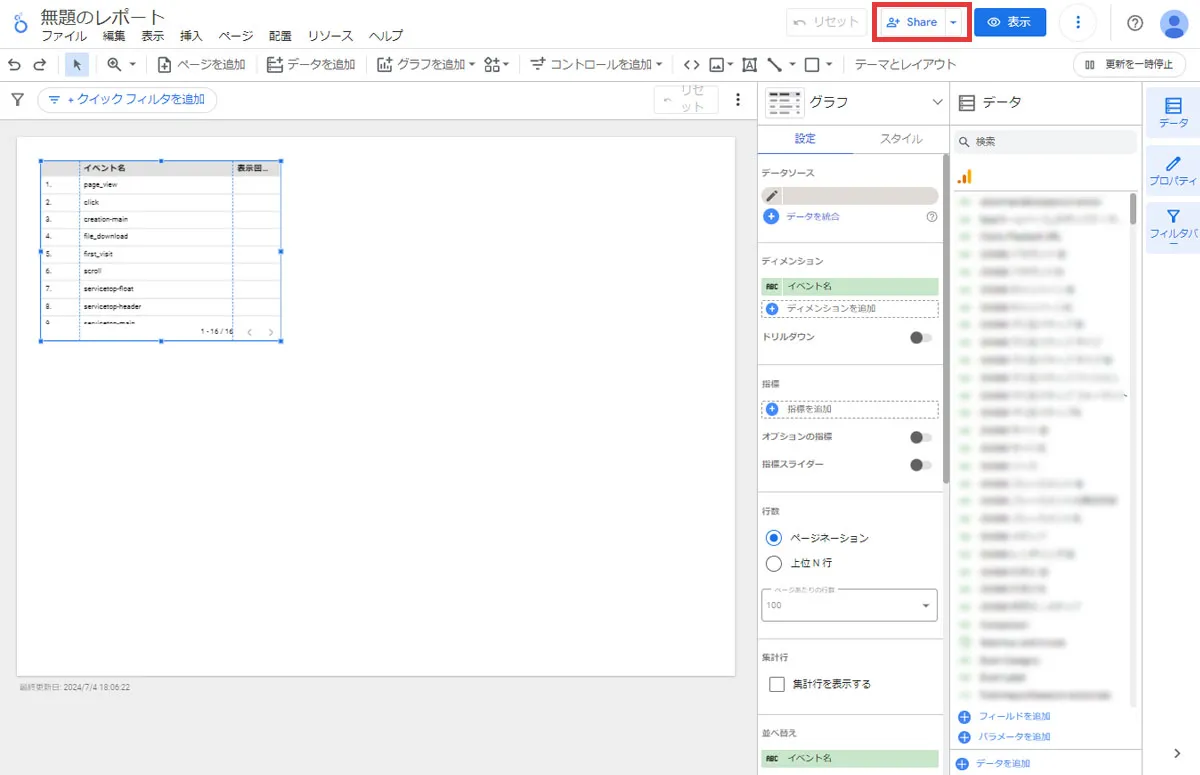Click the undo arrow icon
The width and height of the screenshot is (1200, 775).
(14, 64)
